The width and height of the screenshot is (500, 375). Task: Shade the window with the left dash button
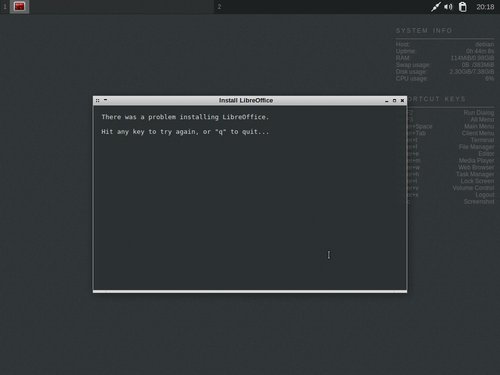pyautogui.click(x=105, y=100)
